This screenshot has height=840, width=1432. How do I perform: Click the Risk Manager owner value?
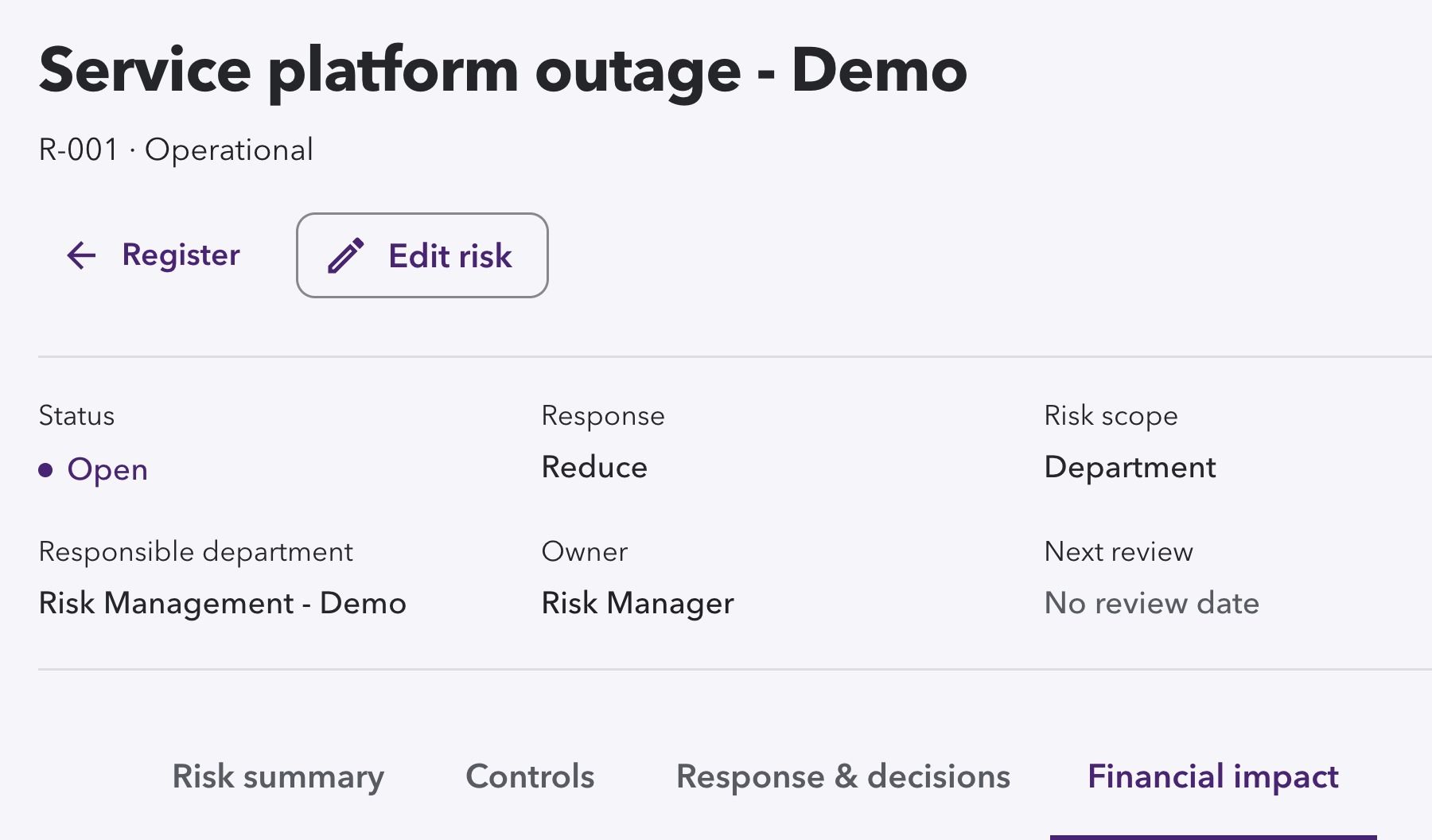click(x=637, y=604)
